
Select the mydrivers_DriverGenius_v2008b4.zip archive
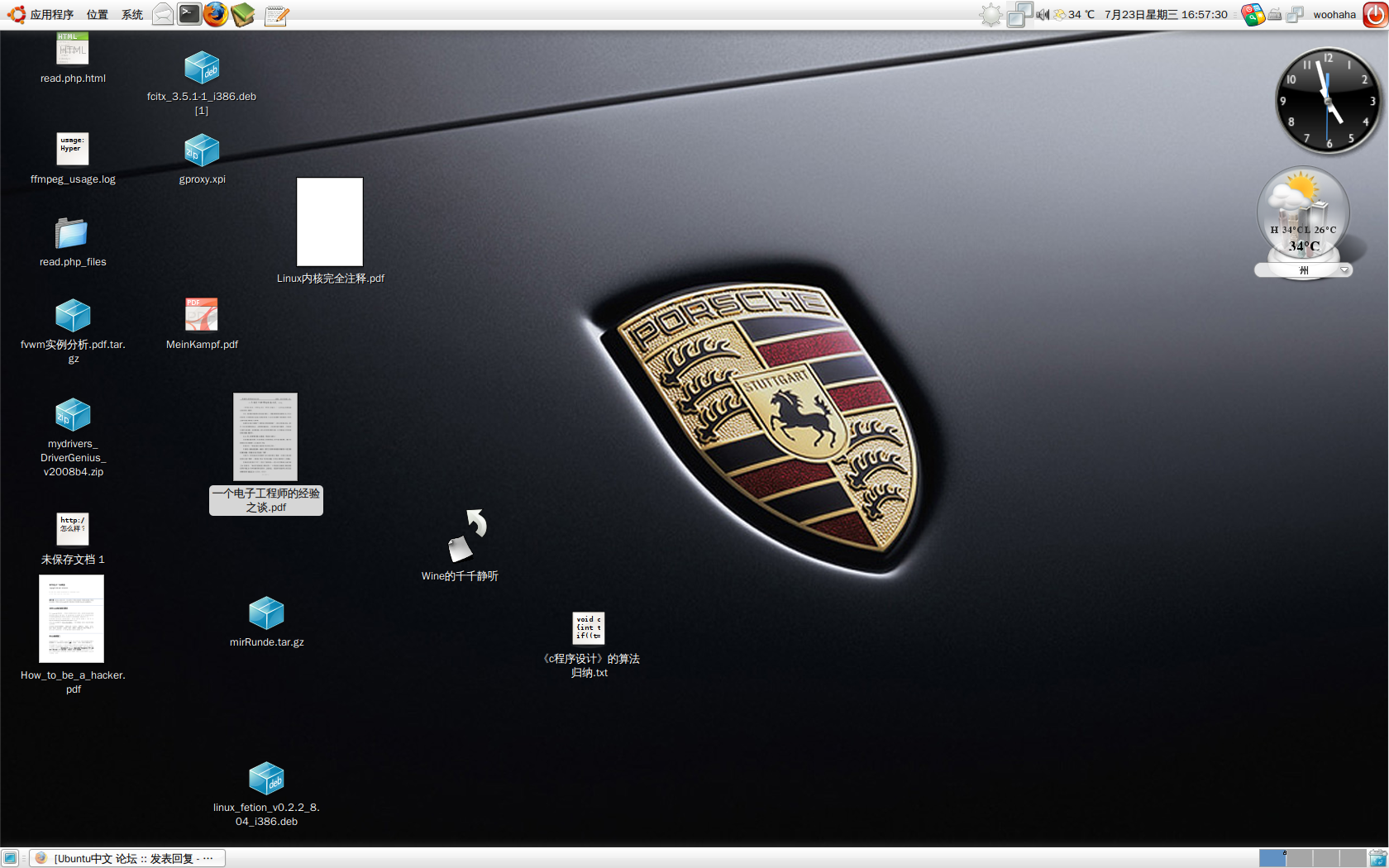click(x=73, y=415)
